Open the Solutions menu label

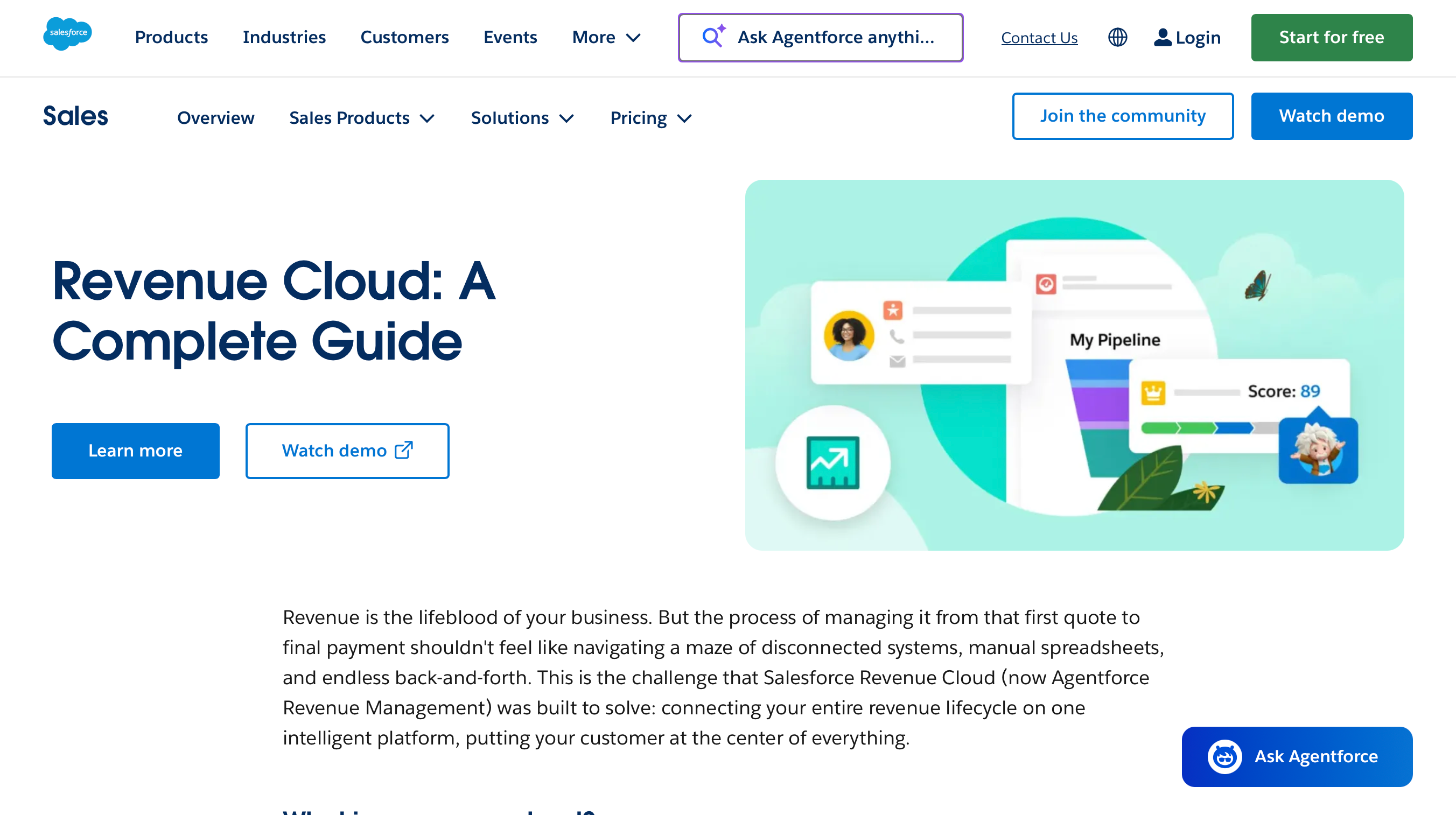(510, 117)
